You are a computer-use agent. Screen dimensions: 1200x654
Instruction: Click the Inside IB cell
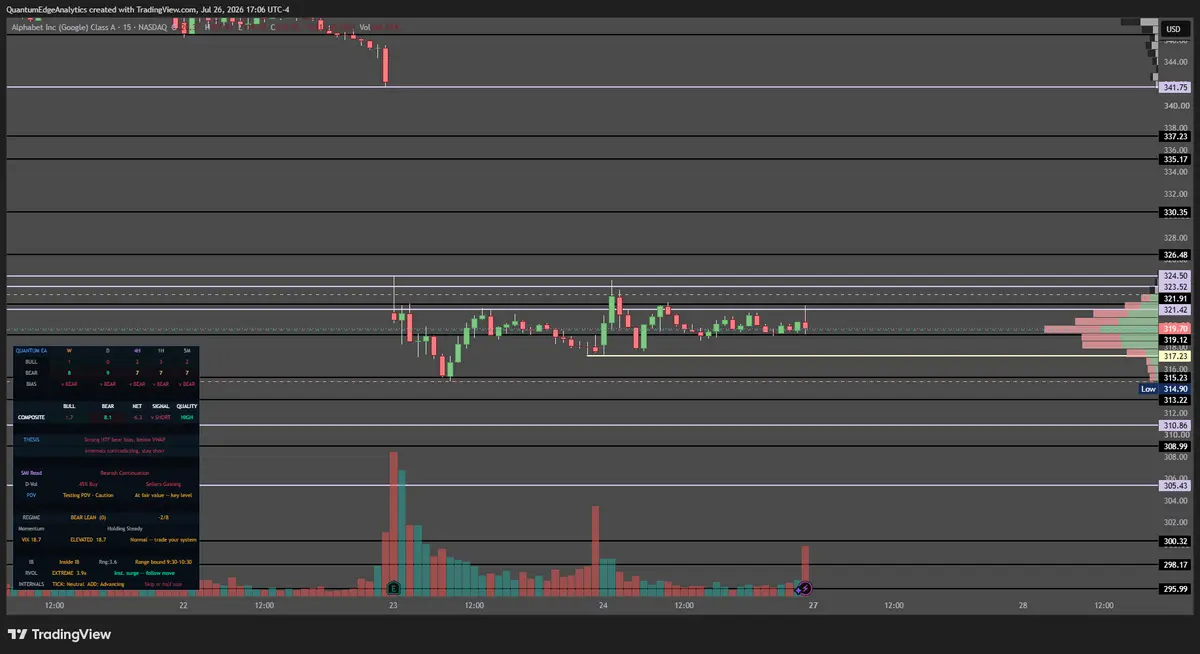tap(69, 562)
